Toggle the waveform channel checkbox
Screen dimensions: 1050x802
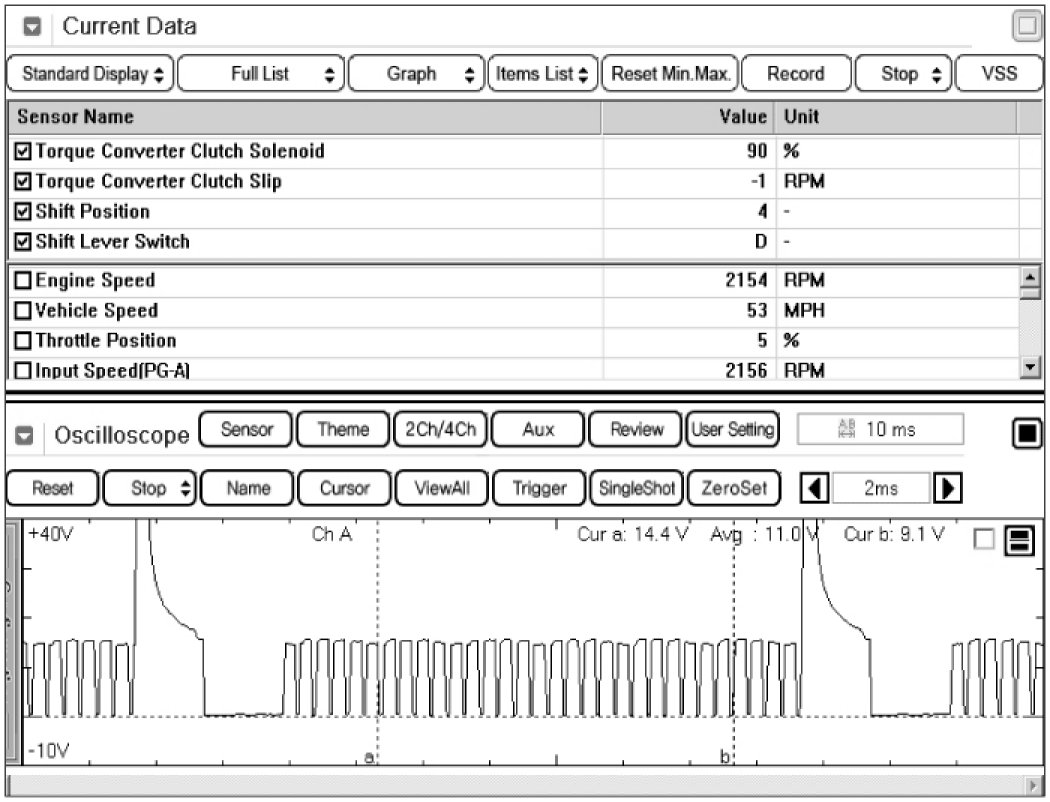tap(984, 540)
